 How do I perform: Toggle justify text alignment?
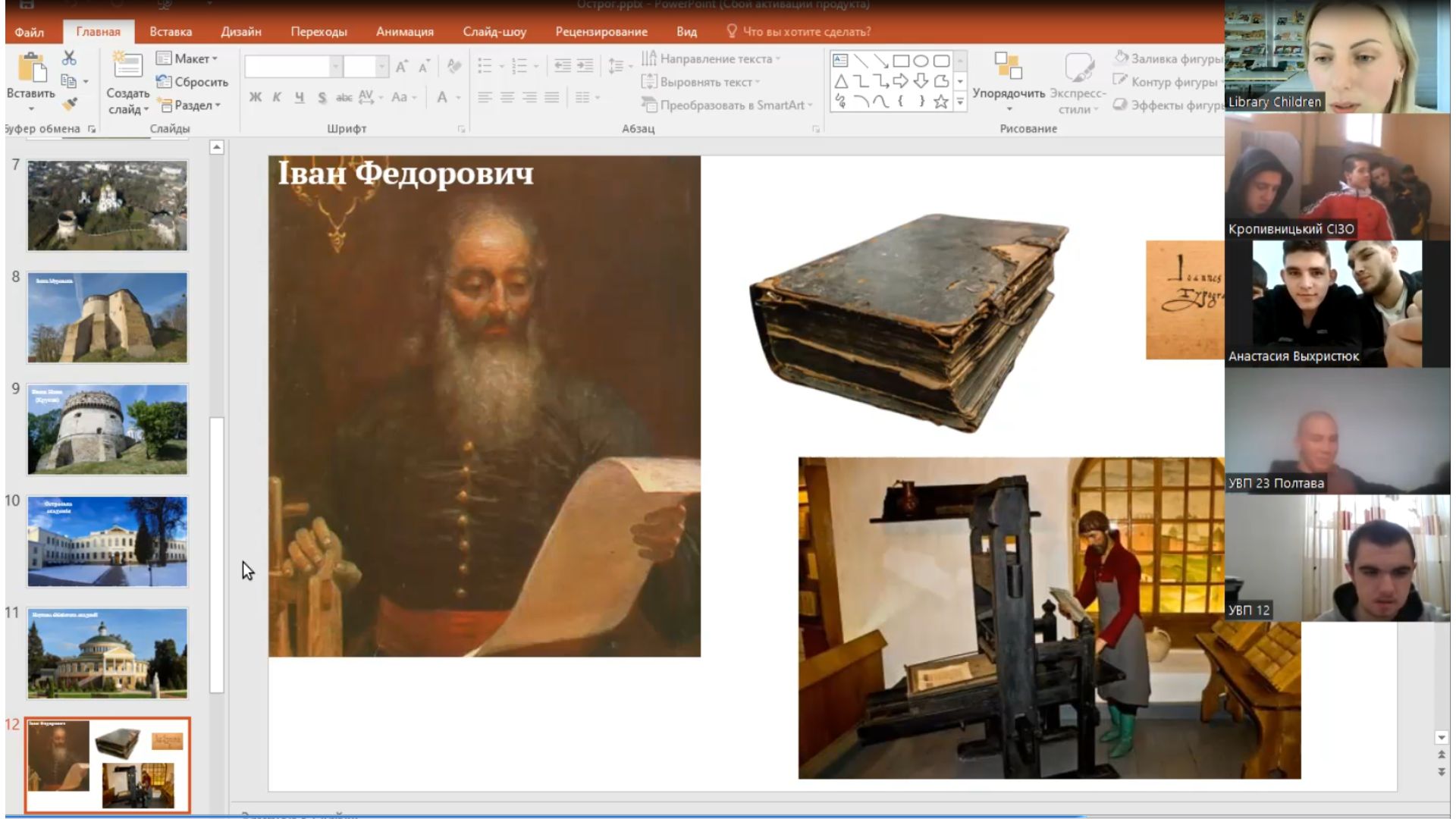coord(551,97)
